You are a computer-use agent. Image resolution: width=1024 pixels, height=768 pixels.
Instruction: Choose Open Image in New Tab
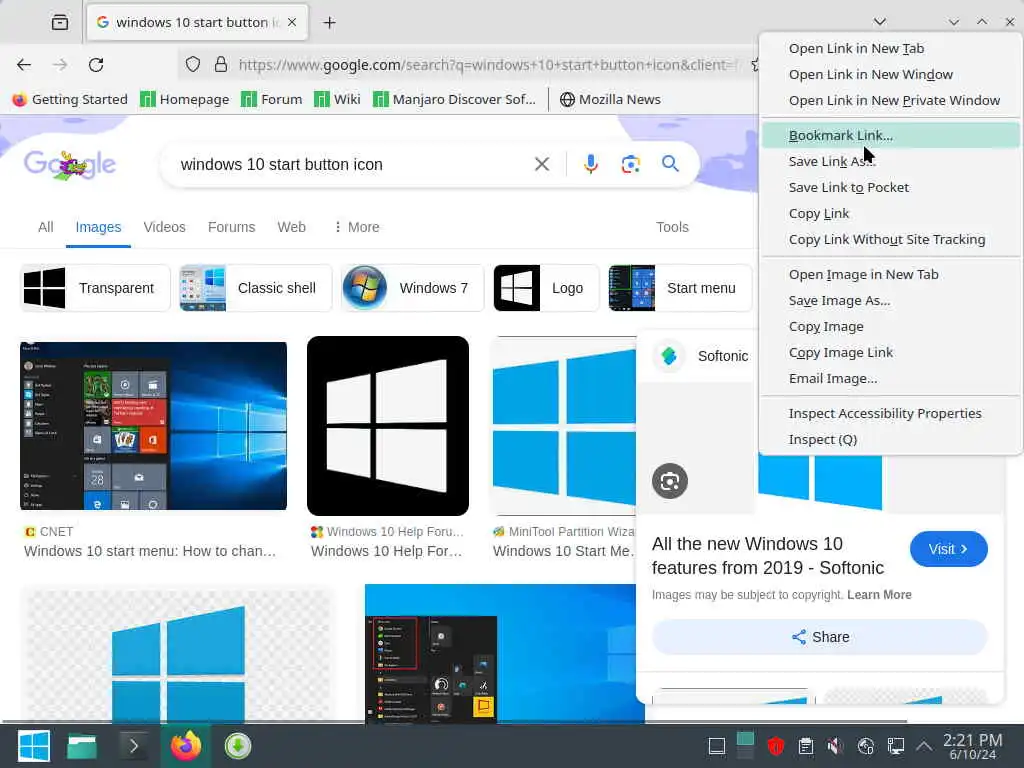click(890, 274)
